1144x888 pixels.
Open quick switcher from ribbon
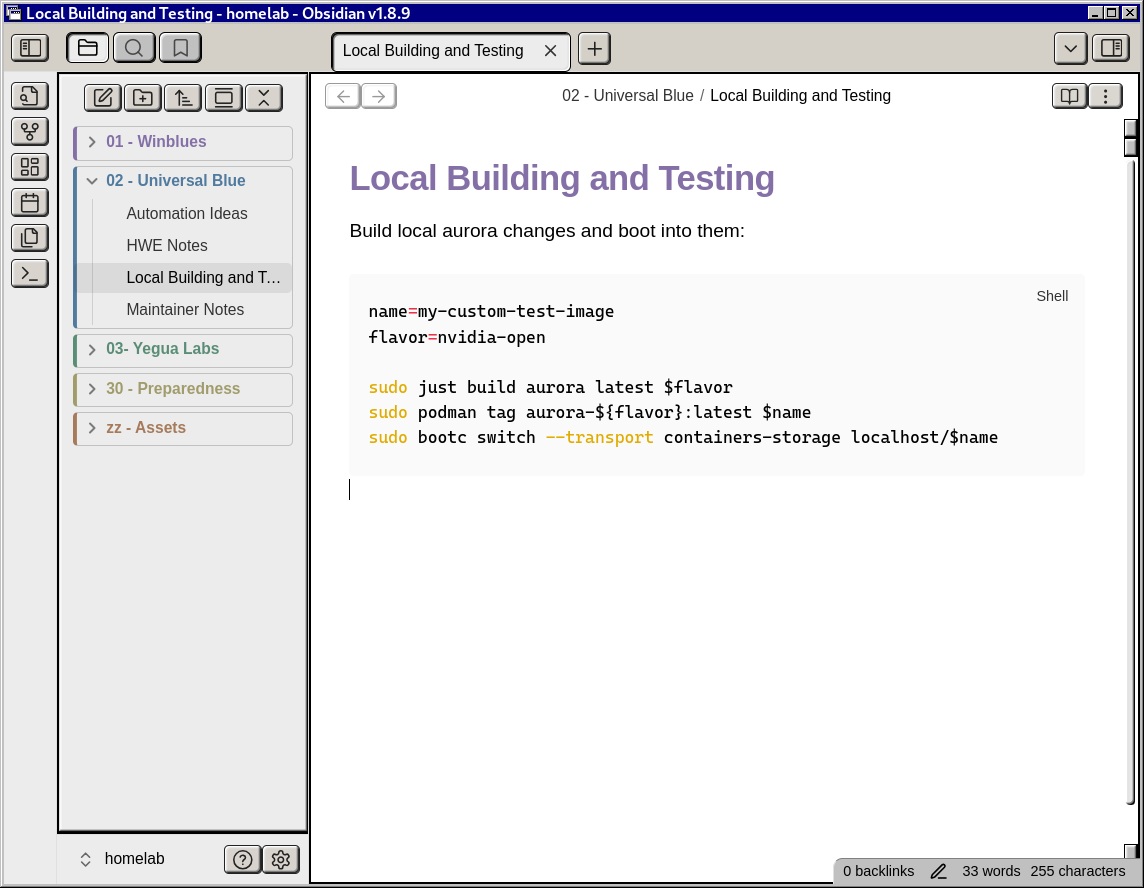point(30,96)
